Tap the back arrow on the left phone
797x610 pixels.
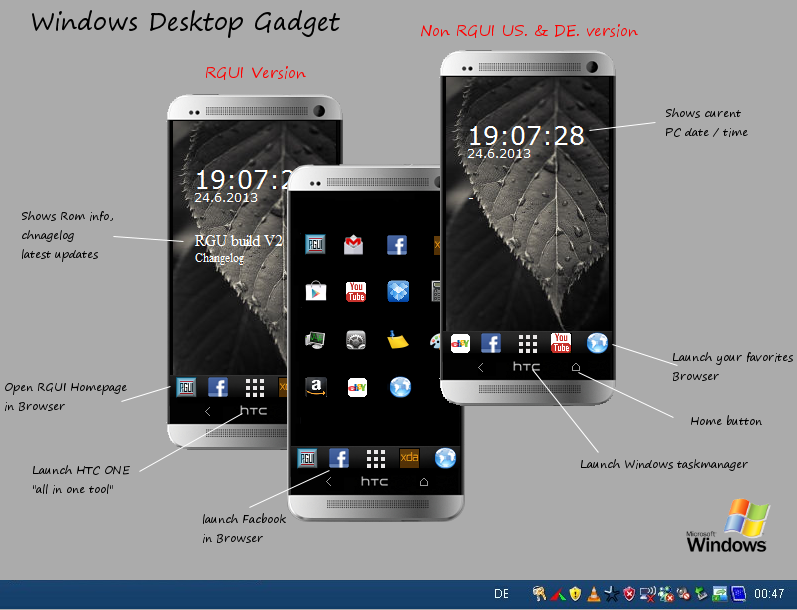coord(207,411)
